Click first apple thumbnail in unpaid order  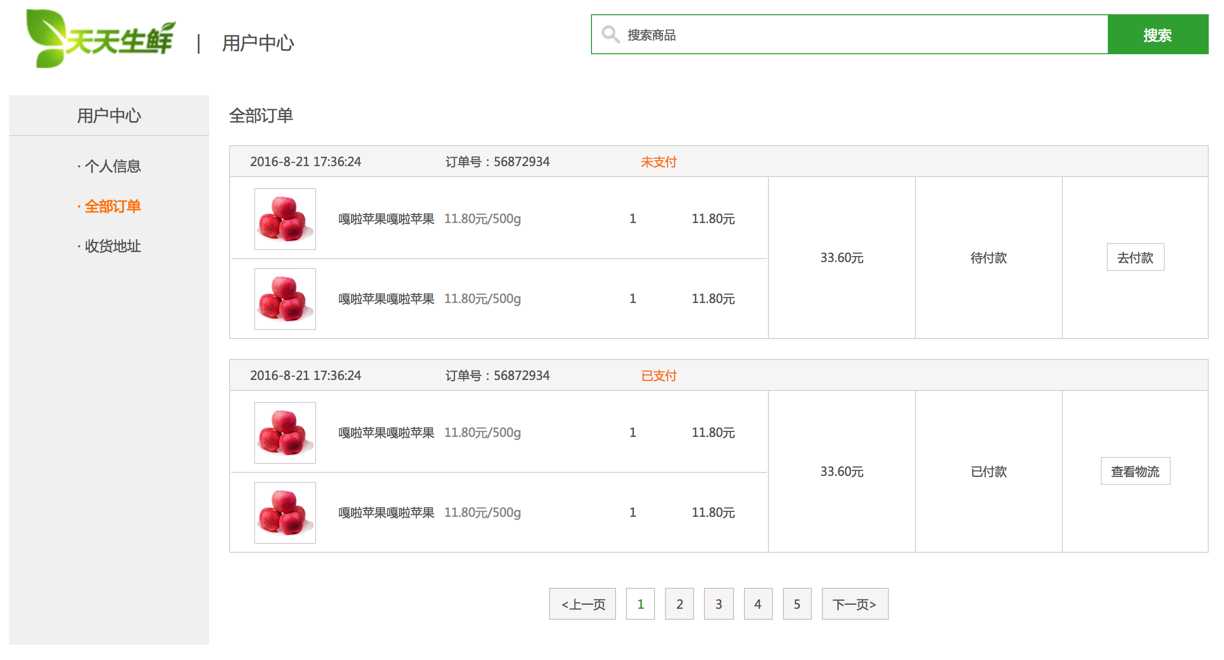pyautogui.click(x=285, y=219)
